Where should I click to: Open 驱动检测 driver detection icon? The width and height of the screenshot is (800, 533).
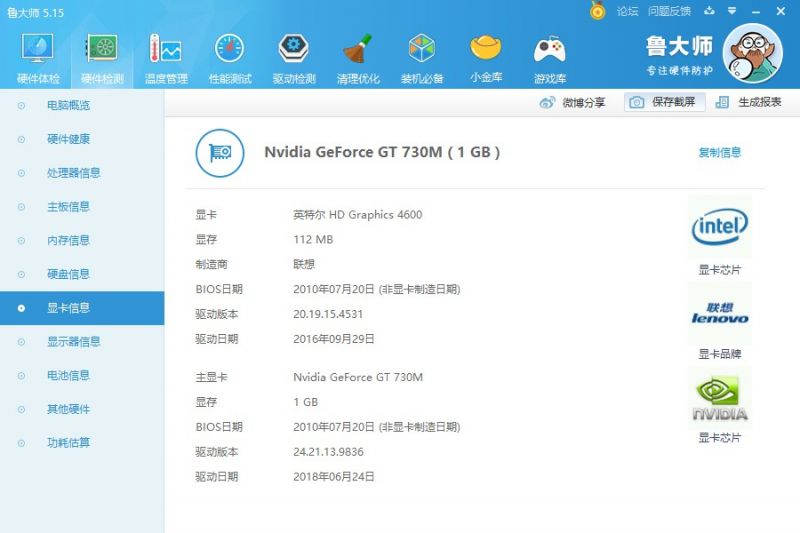coord(294,48)
